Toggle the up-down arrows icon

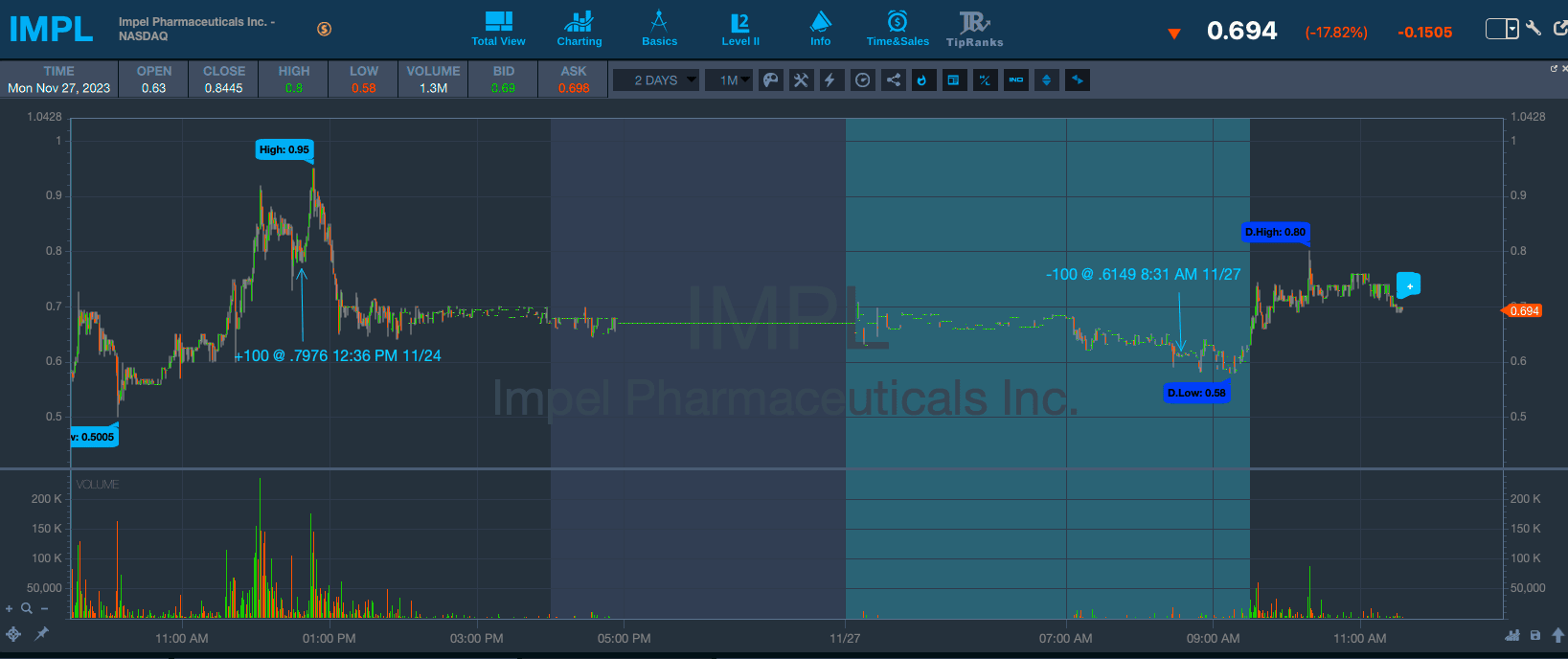pyautogui.click(x=1046, y=80)
